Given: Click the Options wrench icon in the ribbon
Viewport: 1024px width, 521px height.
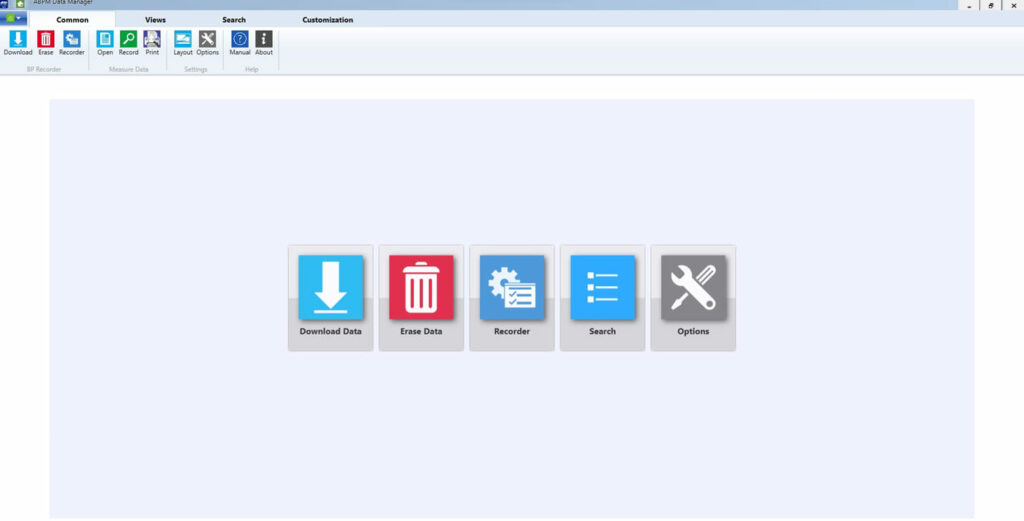Looking at the screenshot, I should [x=207, y=41].
